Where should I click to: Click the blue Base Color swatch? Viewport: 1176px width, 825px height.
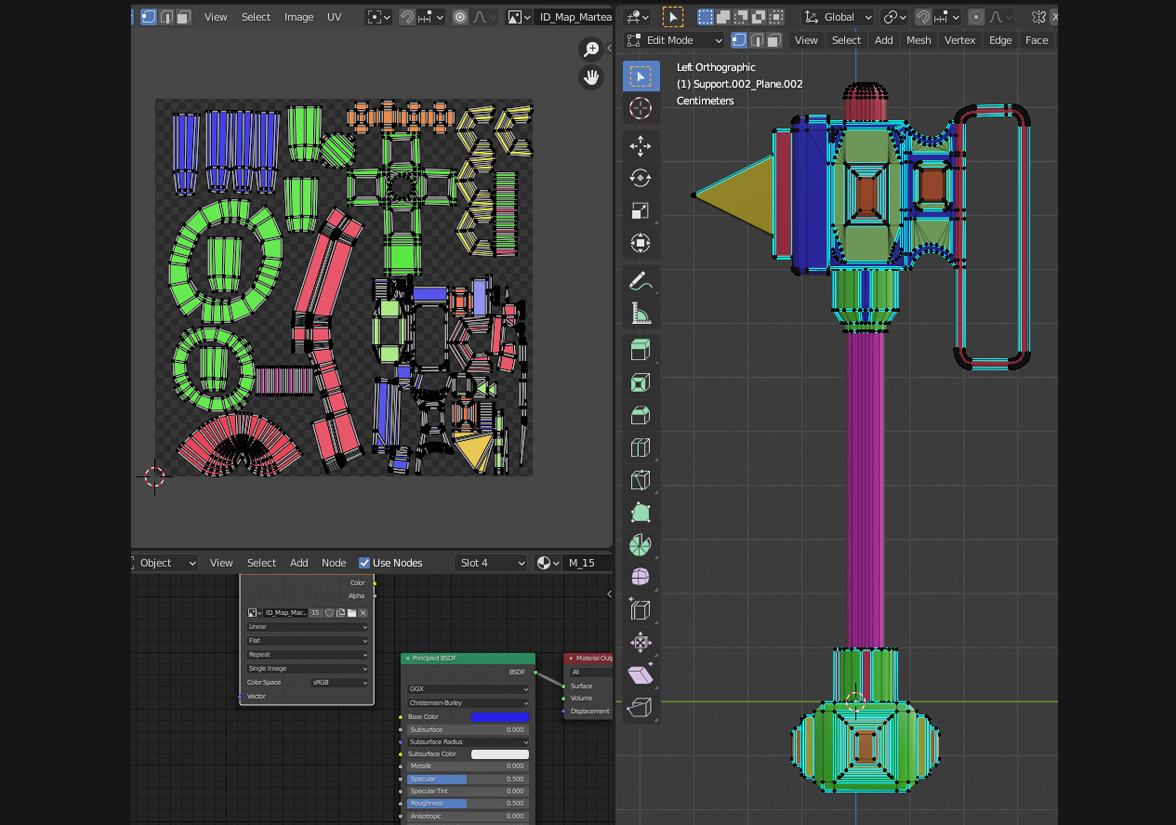tap(499, 717)
